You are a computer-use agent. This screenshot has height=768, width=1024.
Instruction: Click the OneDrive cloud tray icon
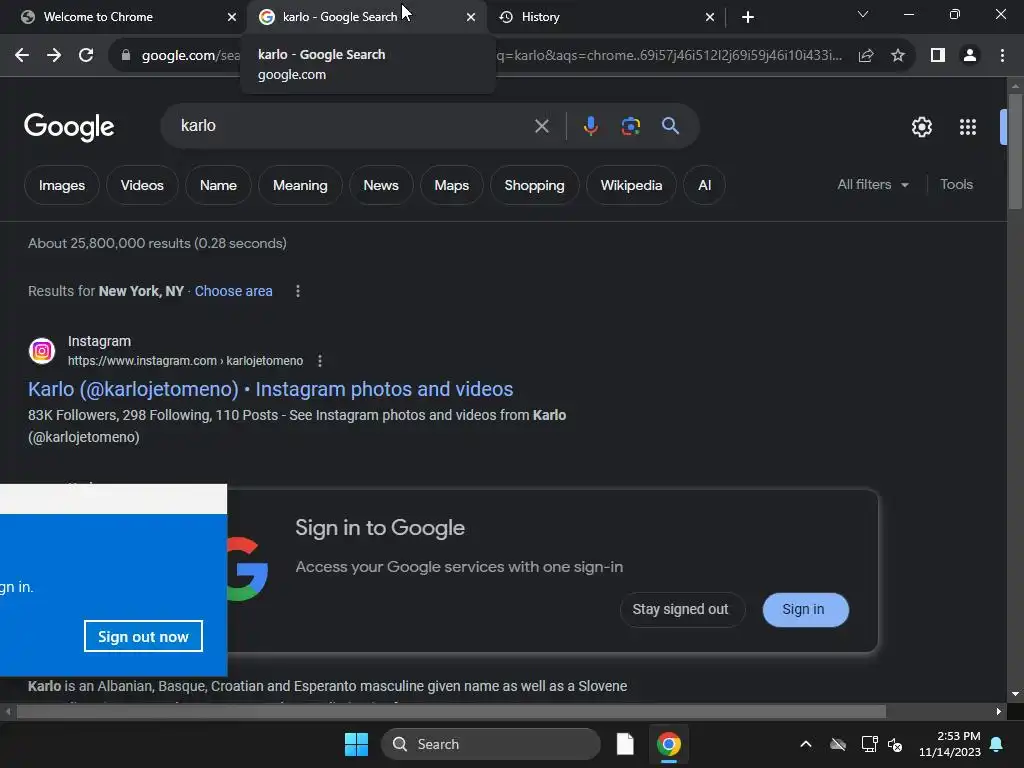click(838, 744)
